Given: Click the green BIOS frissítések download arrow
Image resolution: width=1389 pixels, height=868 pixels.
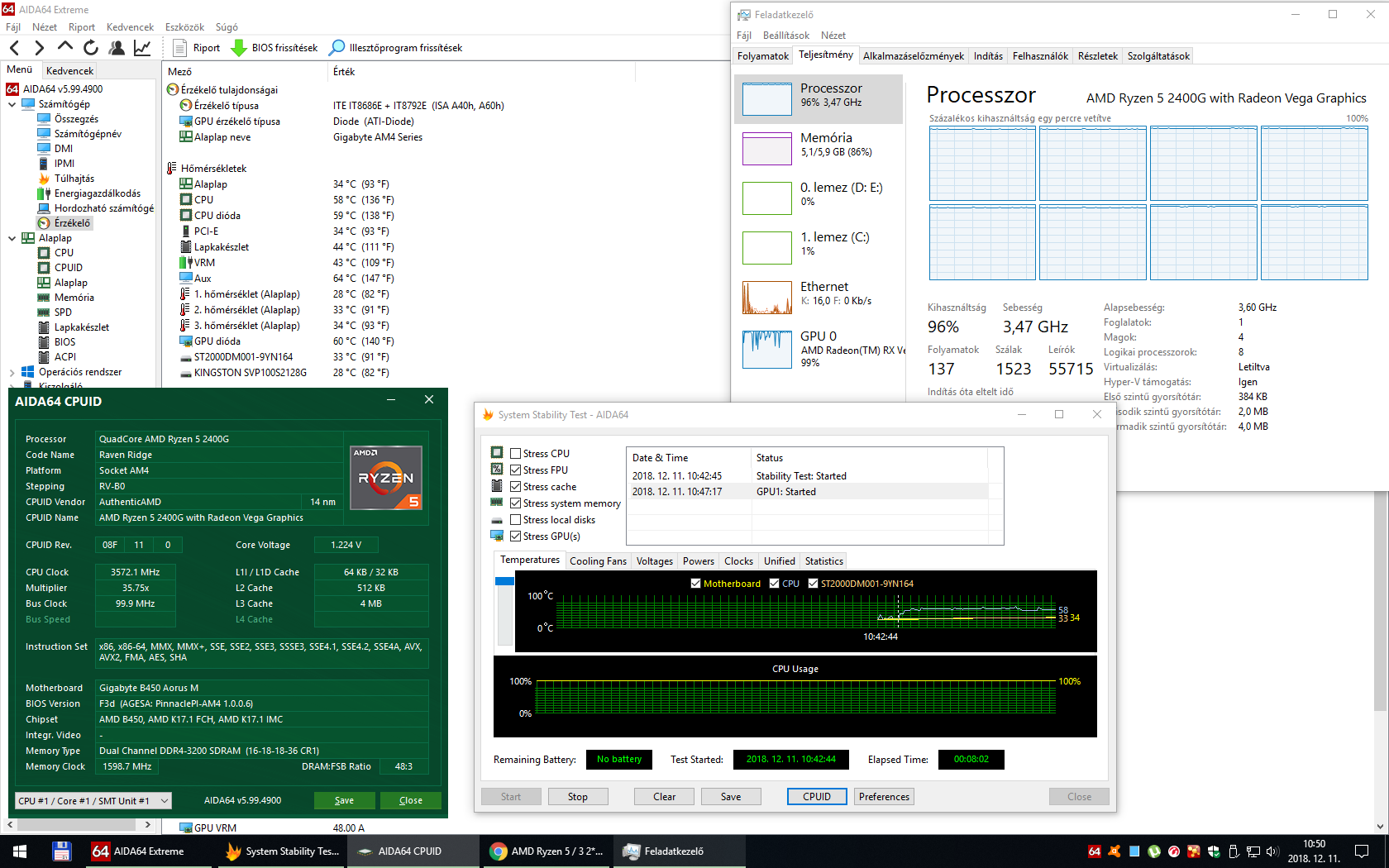Looking at the screenshot, I should (239, 48).
